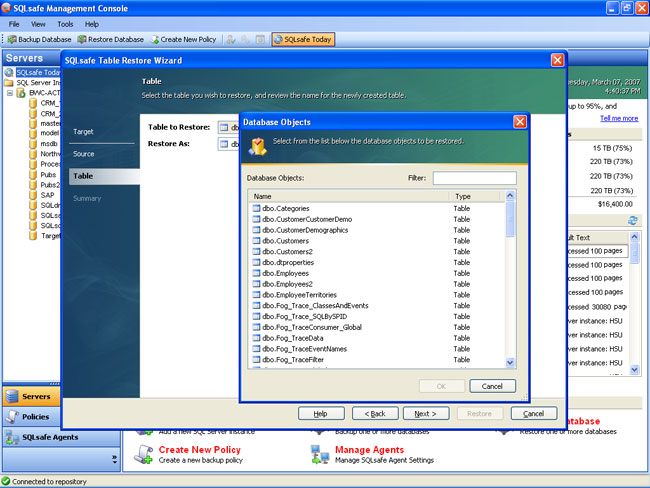Open the File menu
The image size is (650, 488).
[x=14, y=24]
